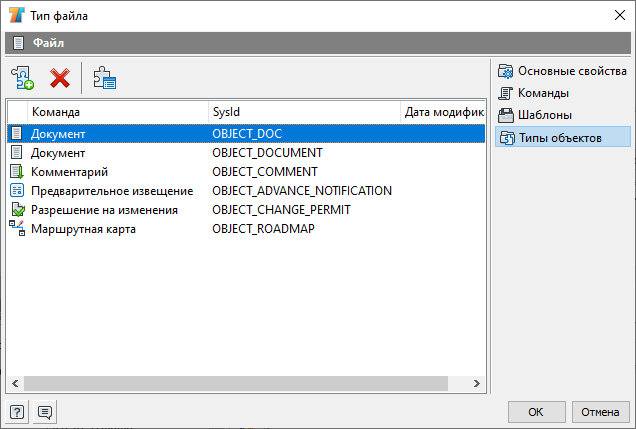This screenshot has height=429, width=636.
Task: Sort by the SysId column header
Action: point(304,112)
